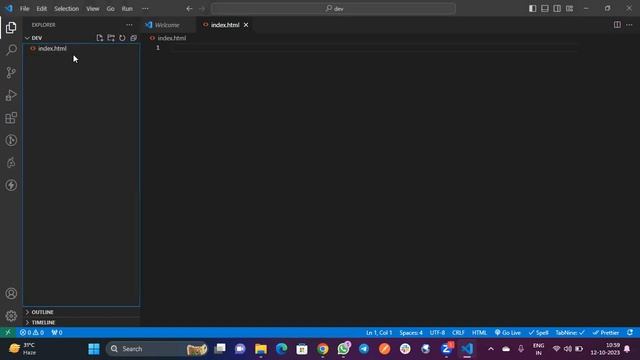Viewport: 640px width, 360px height.
Task: Toggle Spell checker in status bar
Action: tap(538, 333)
